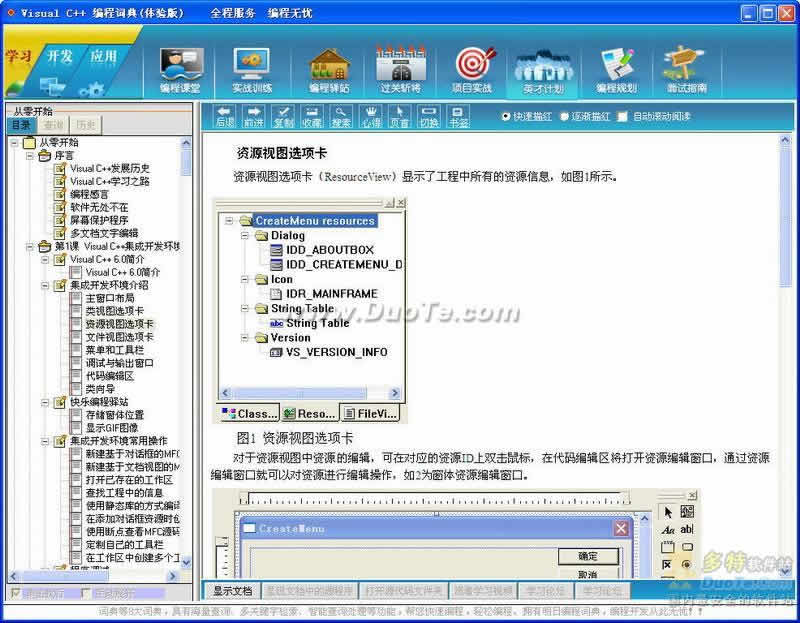Open bookmarks with the 书签 icon
Image resolution: width=800 pixels, height=623 pixels.
click(458, 116)
